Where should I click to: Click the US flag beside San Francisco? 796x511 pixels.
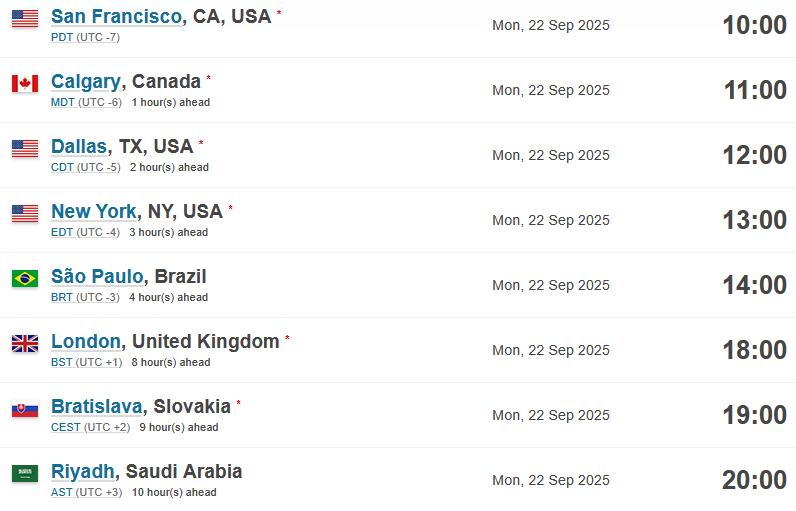point(25,19)
